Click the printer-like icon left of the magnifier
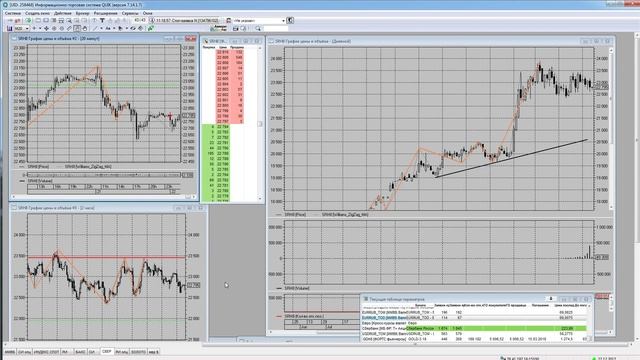 (236, 29)
